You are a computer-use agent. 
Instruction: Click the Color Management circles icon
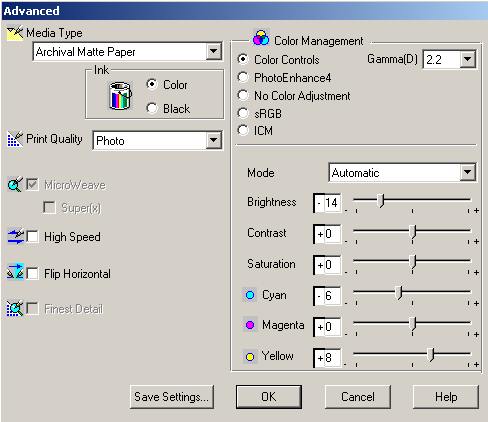261,38
